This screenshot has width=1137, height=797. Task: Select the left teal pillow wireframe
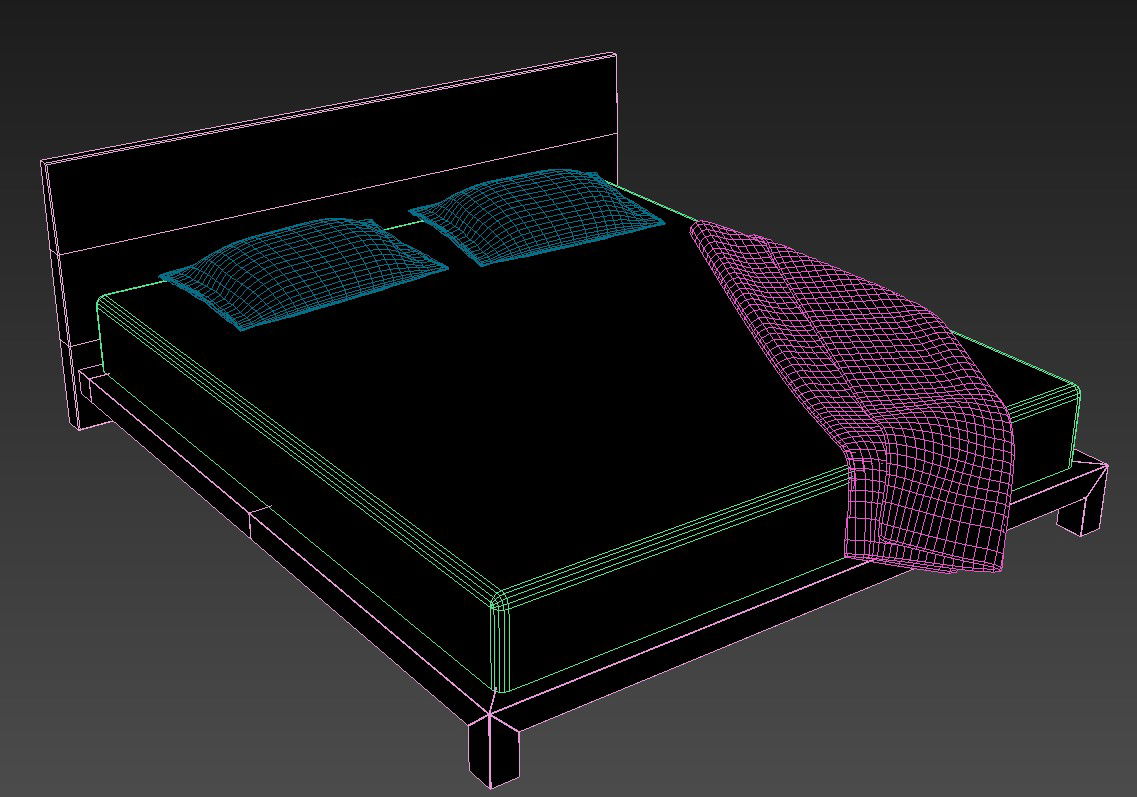pos(300,270)
